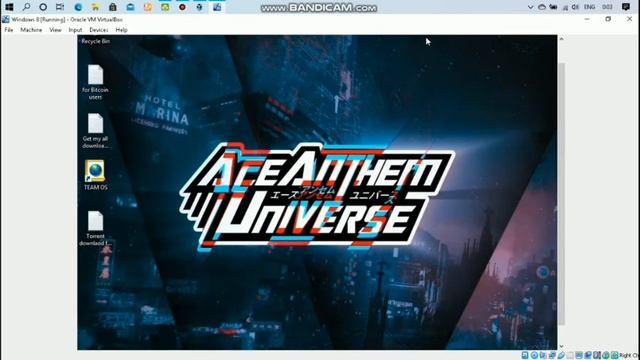Click the optical disc status icon
The width and height of the screenshot is (640, 360).
534,355
